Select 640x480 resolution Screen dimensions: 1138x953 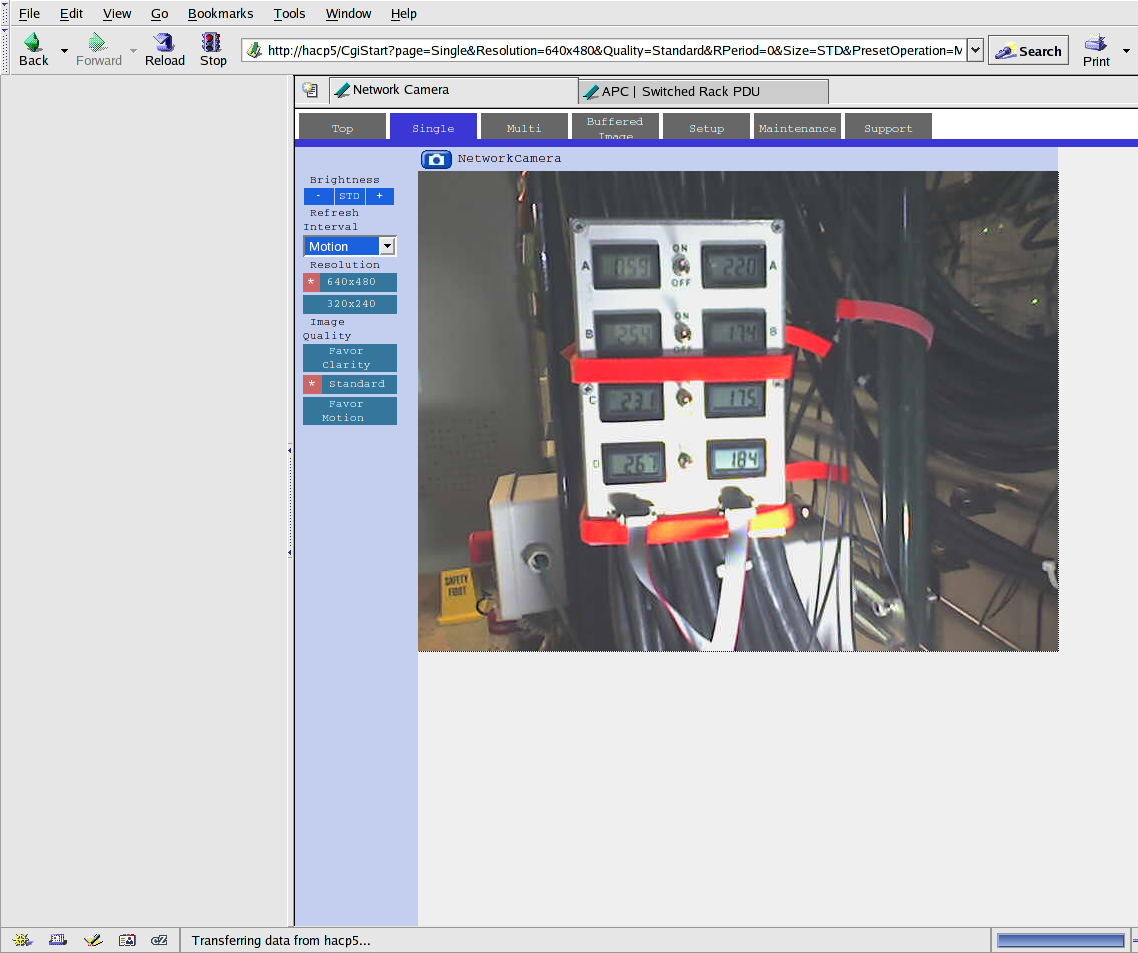click(350, 282)
